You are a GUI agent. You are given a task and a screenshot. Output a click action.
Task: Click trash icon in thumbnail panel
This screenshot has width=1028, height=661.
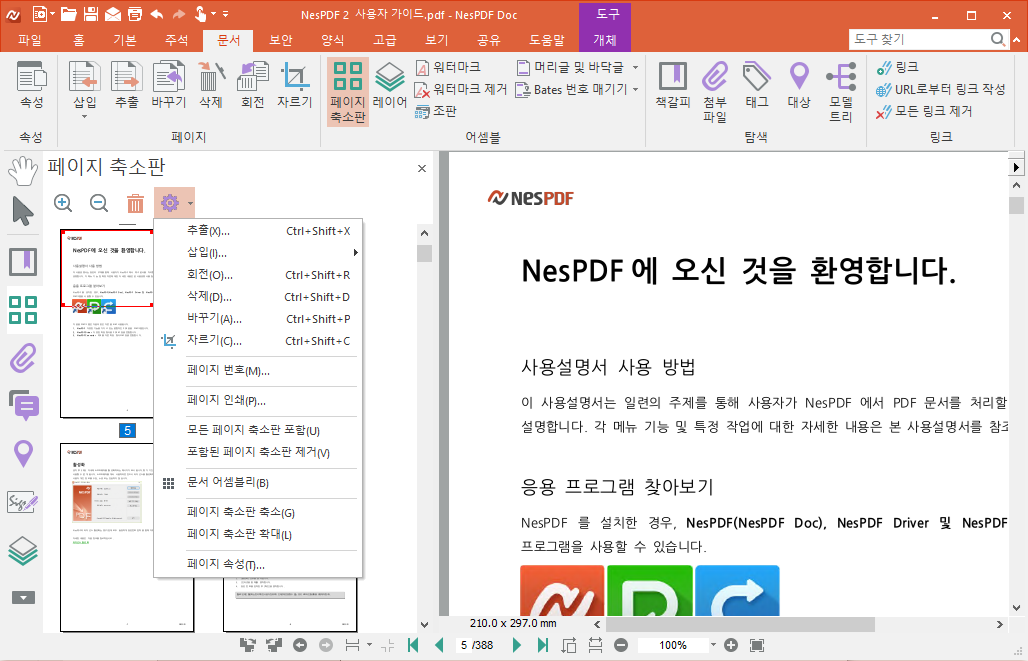pos(135,203)
